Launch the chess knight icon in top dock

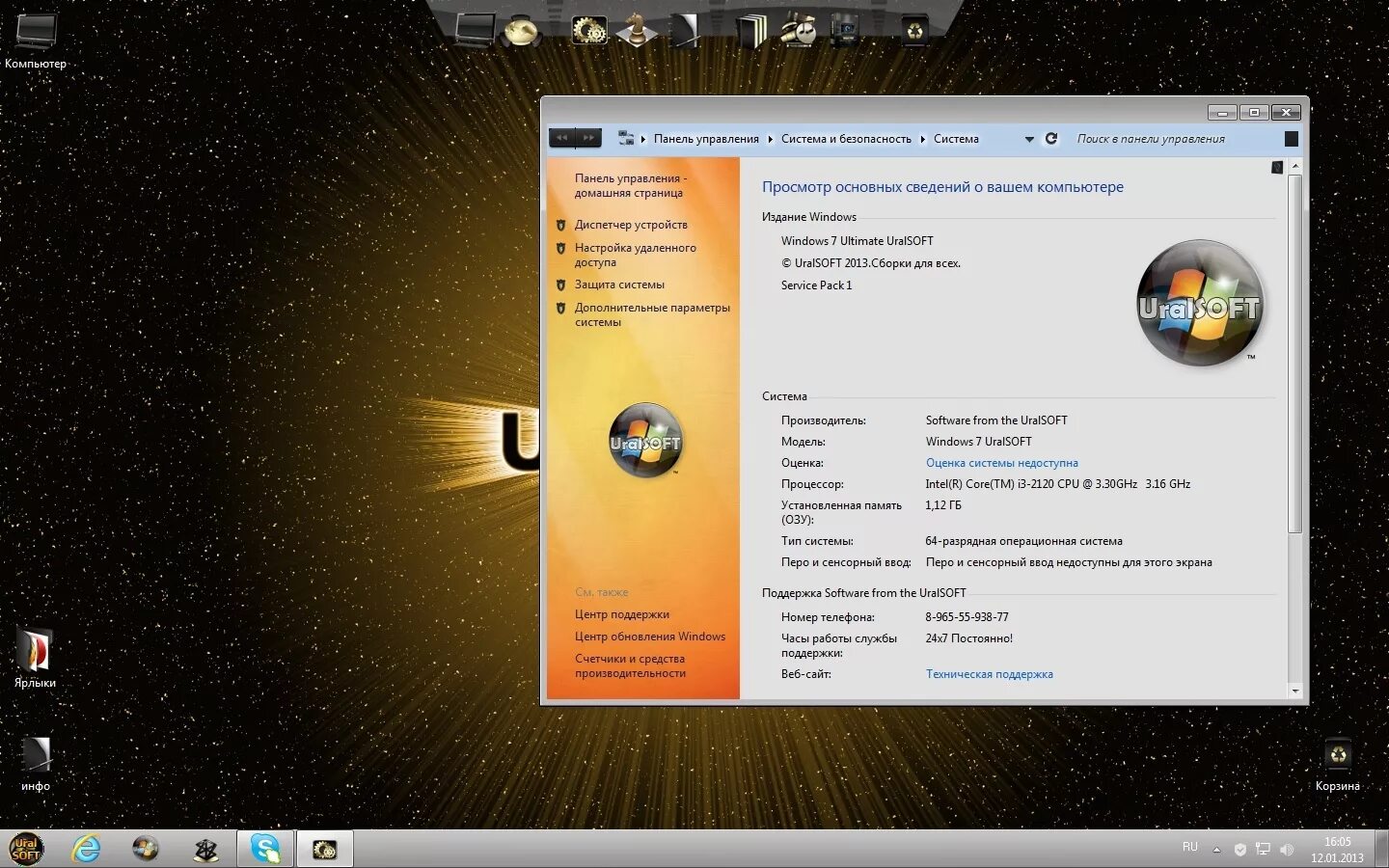[636, 30]
